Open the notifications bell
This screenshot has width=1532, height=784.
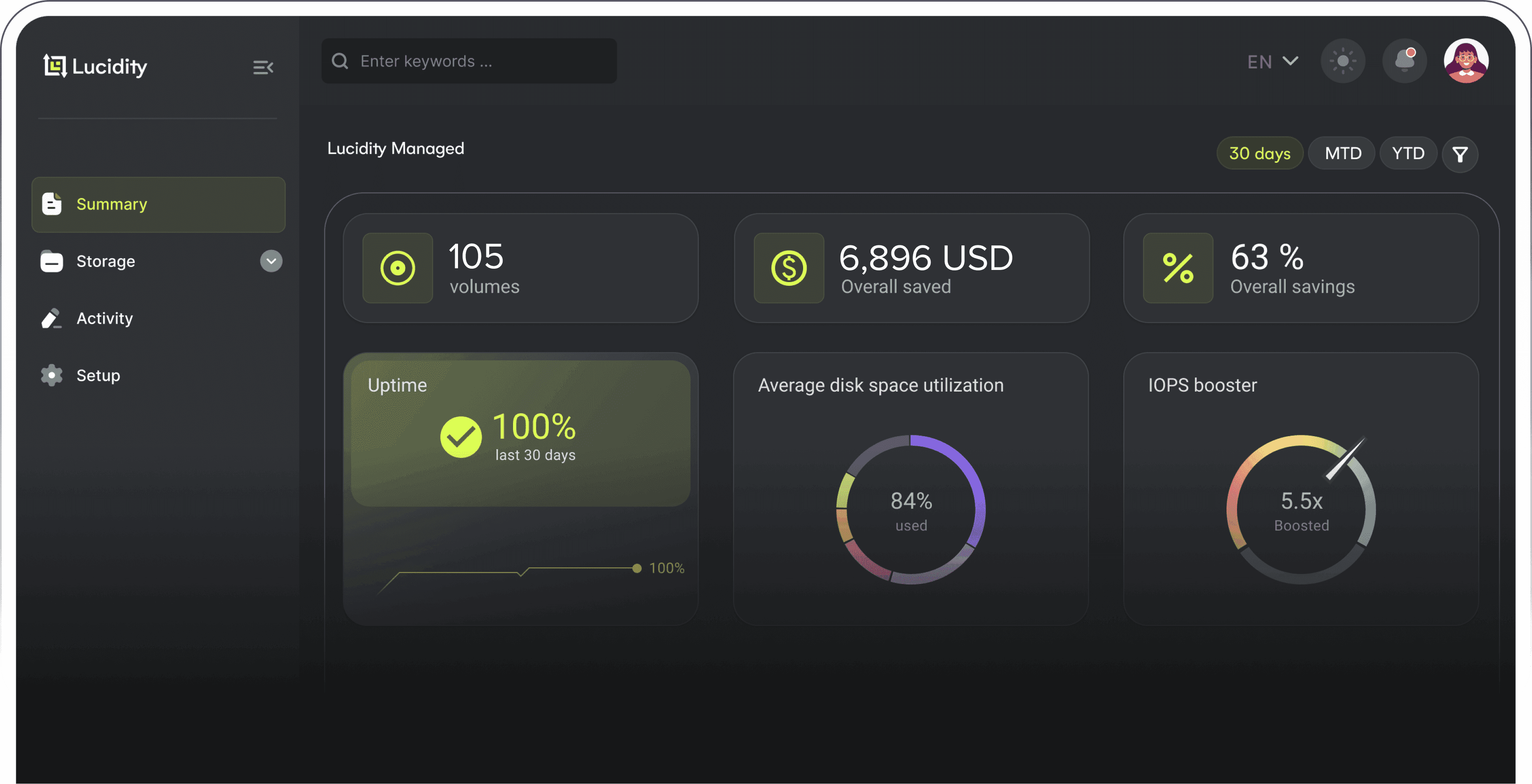click(1405, 61)
